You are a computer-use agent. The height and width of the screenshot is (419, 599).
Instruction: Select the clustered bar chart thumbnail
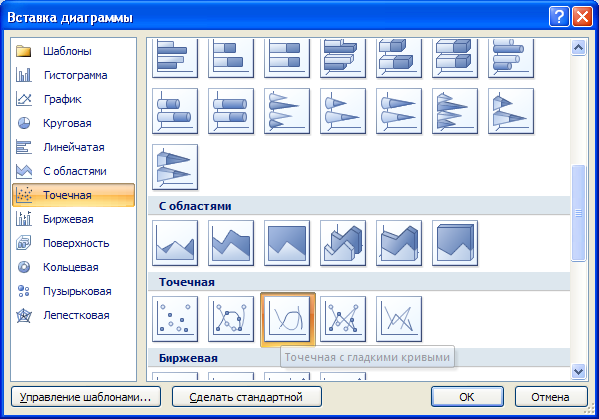pyautogui.click(x=175, y=58)
